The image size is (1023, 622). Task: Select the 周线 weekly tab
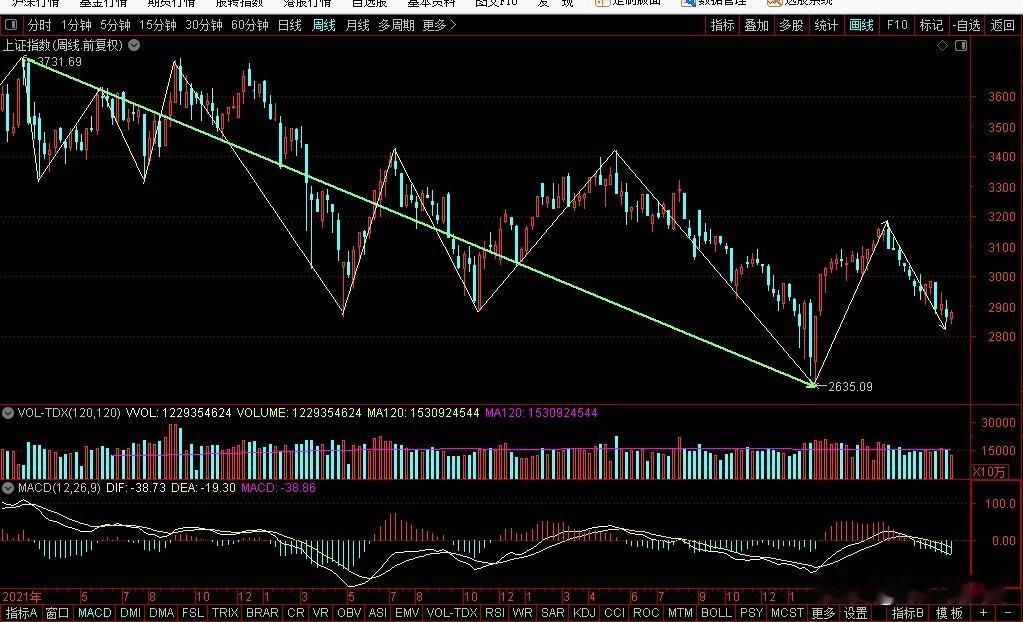(x=324, y=25)
